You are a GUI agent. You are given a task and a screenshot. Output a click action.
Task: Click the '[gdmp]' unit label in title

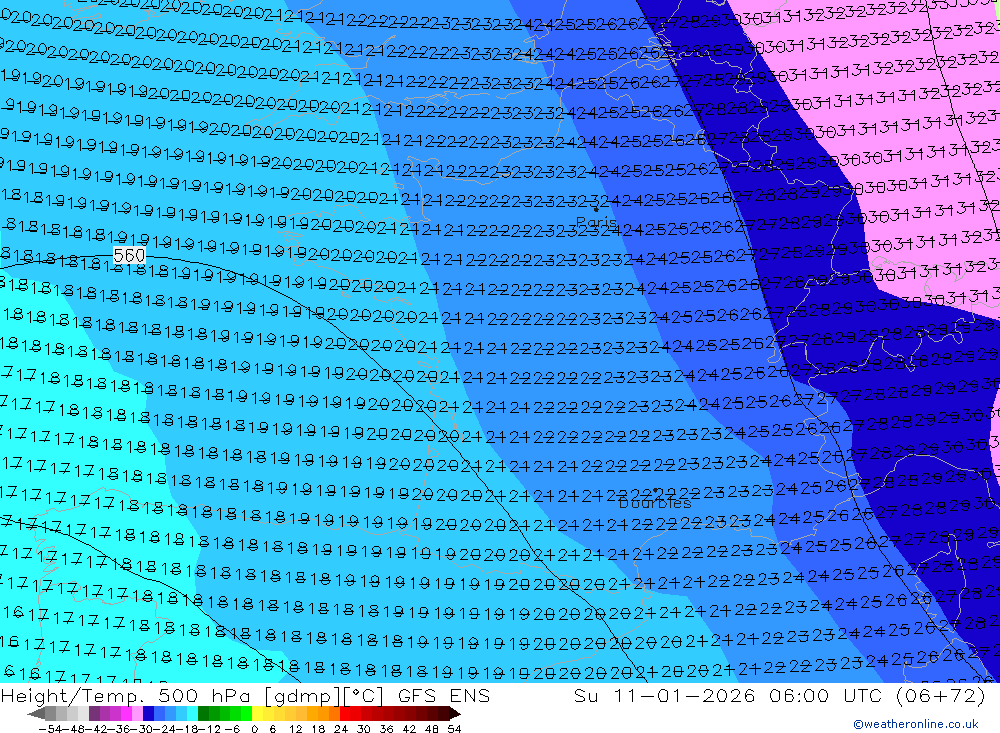tap(302, 696)
